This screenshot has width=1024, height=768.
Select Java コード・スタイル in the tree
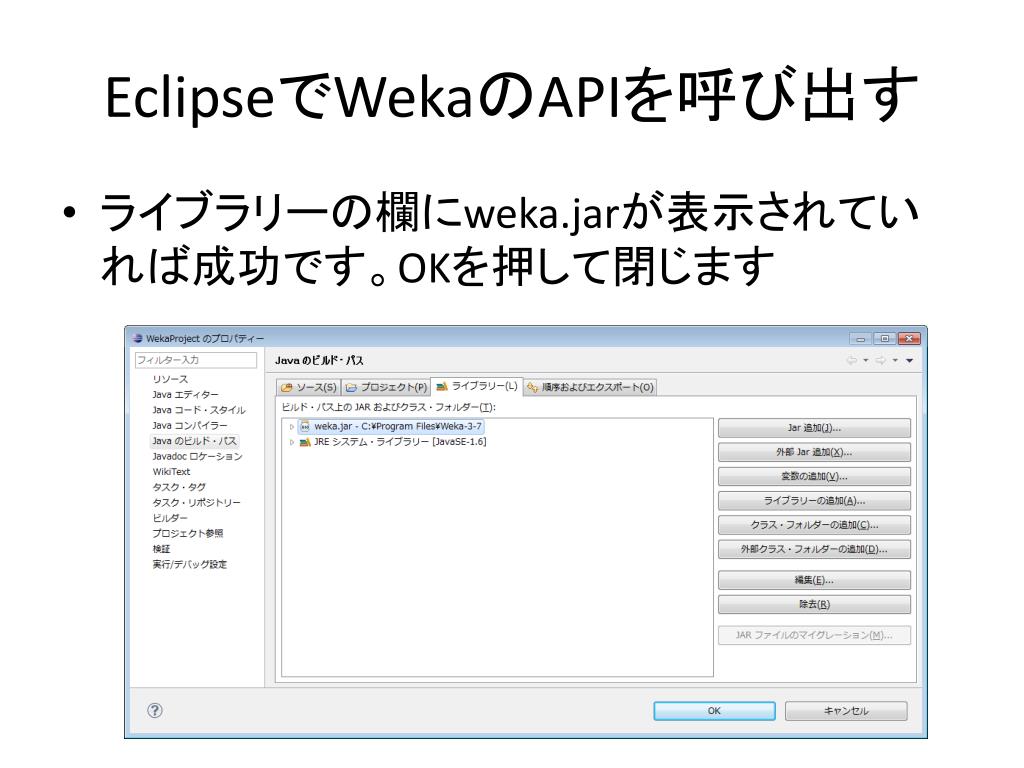199,410
